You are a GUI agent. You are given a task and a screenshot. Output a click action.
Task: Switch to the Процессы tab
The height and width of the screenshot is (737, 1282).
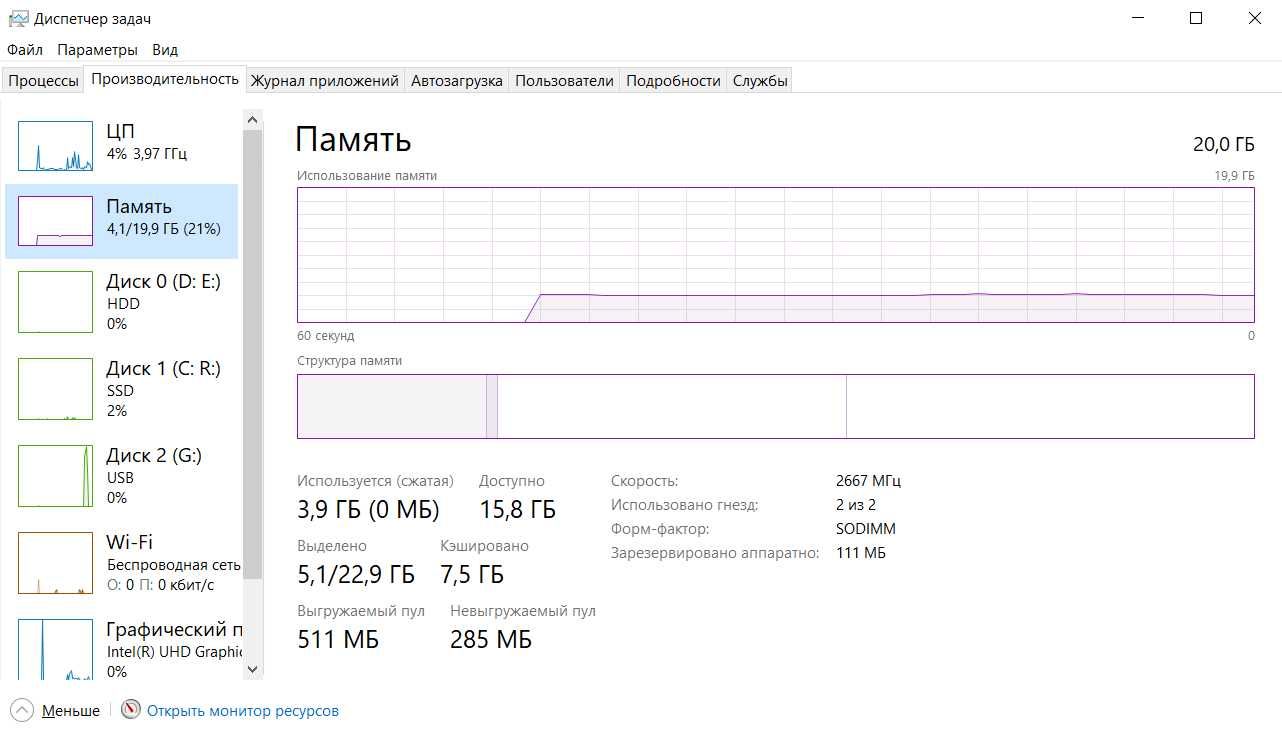point(43,81)
